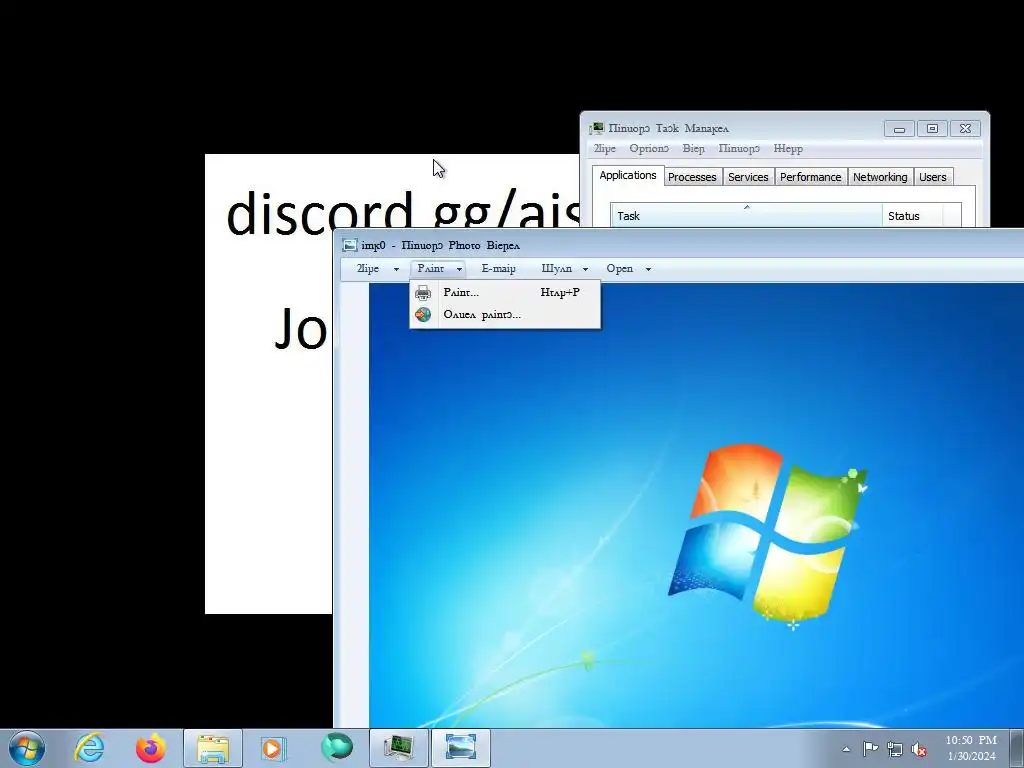Open Help menu in Task Manager
1024x768 pixels.
click(x=788, y=149)
